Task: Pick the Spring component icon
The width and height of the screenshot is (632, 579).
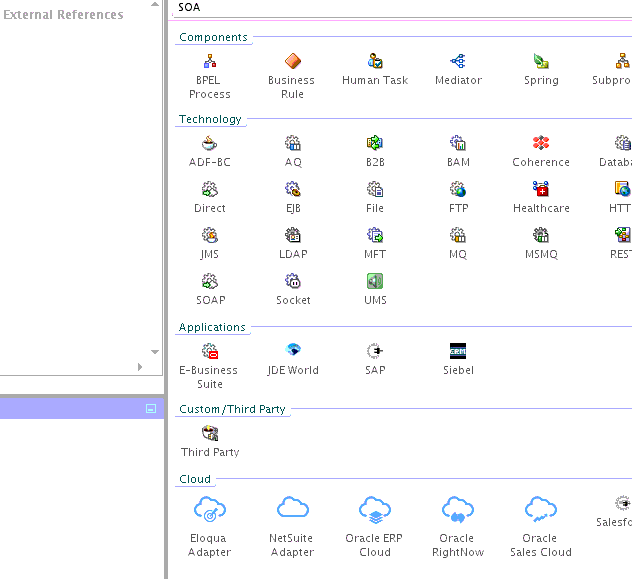Action: click(x=541, y=62)
